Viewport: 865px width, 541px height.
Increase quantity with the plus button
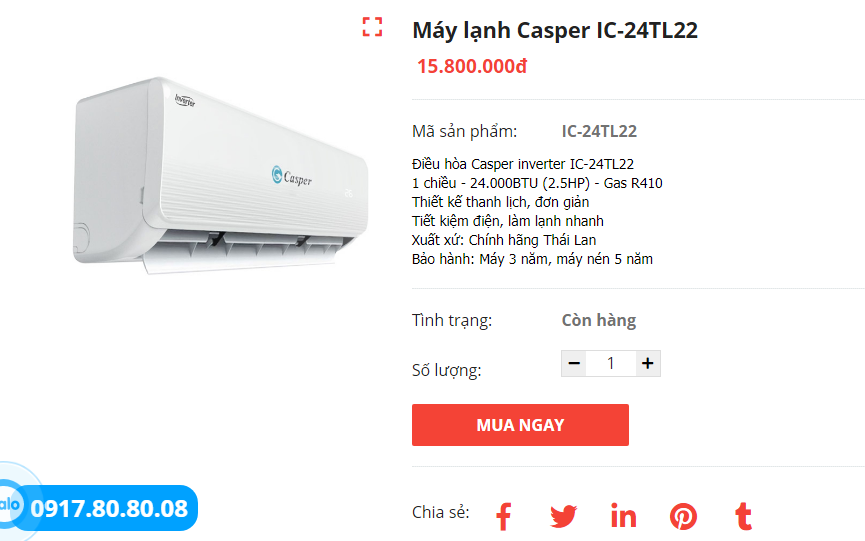tap(648, 363)
